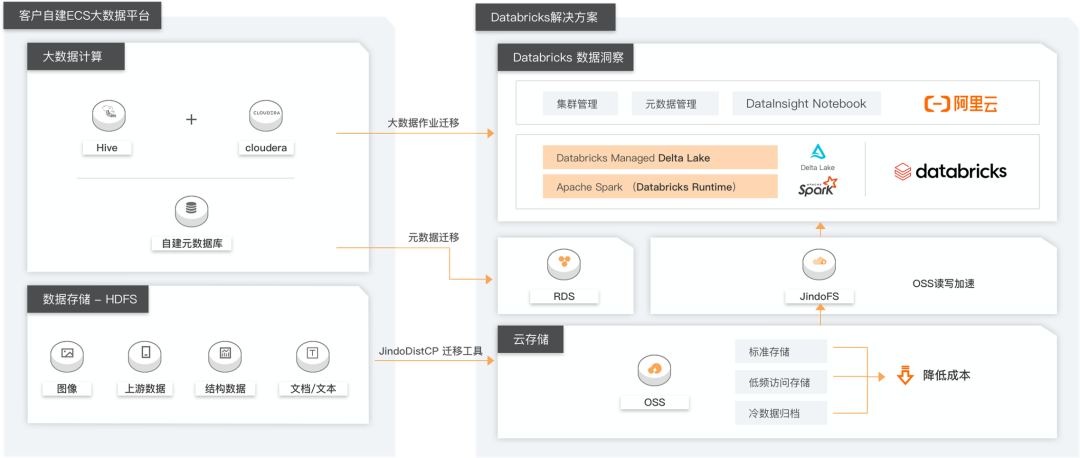Screen dimensions: 1080x458
Task: Click the orange down-arrow cost reduction icon
Action: (904, 375)
